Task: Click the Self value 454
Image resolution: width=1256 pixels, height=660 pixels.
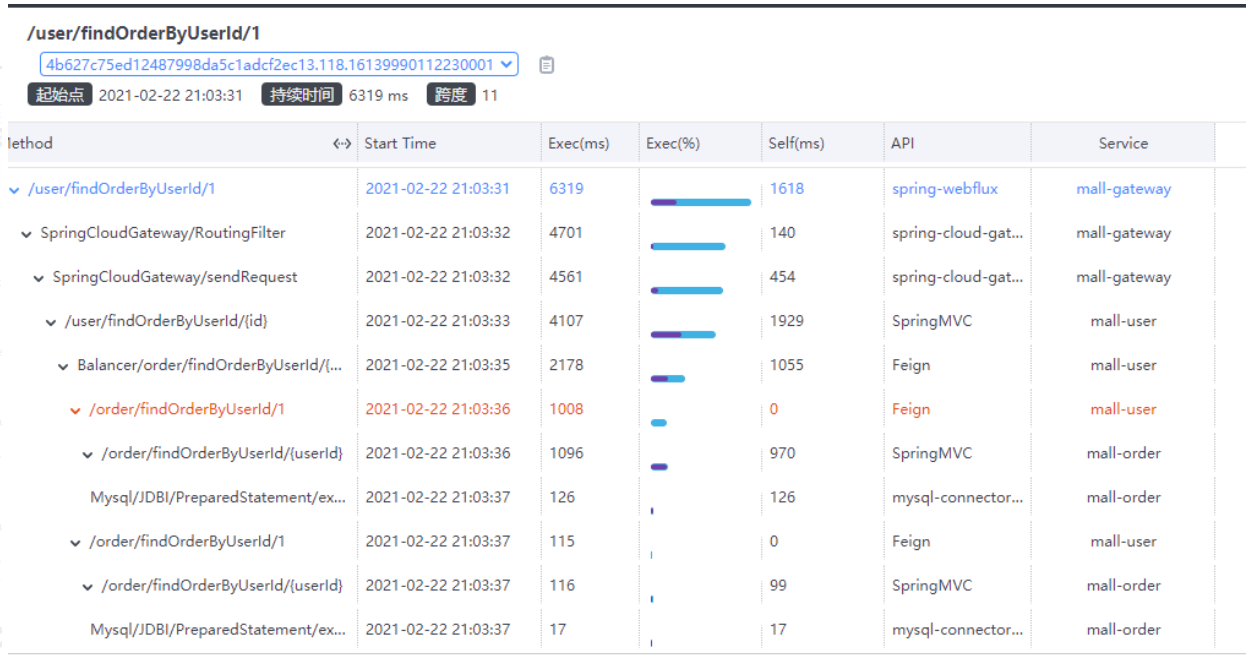Action: tap(783, 276)
